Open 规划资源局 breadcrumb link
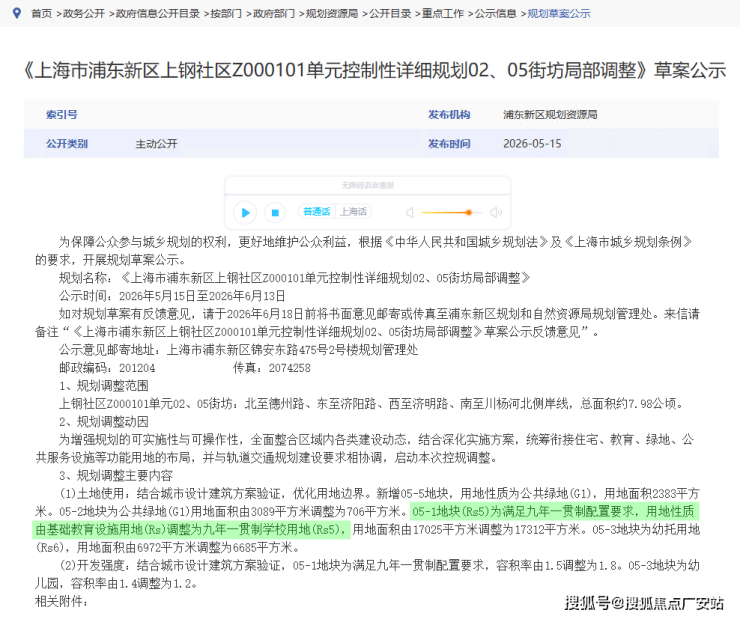 tap(332, 14)
